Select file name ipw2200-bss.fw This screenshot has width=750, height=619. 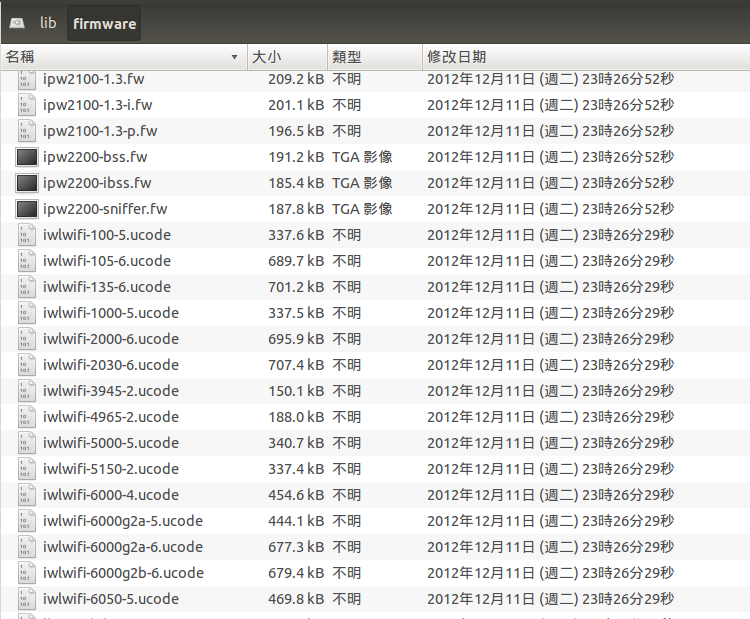(x=95, y=157)
